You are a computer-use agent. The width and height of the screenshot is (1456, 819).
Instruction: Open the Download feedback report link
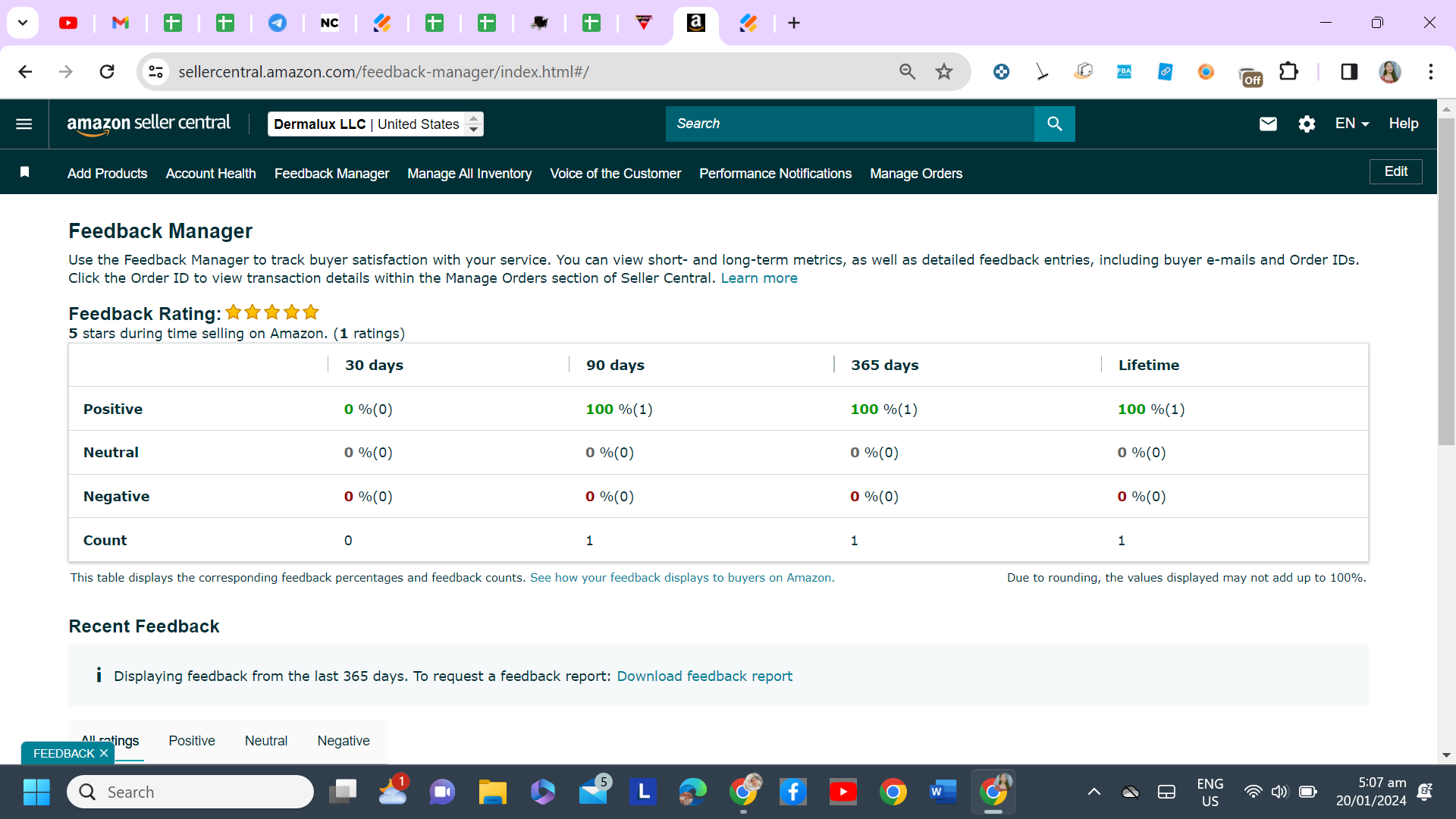click(x=704, y=676)
